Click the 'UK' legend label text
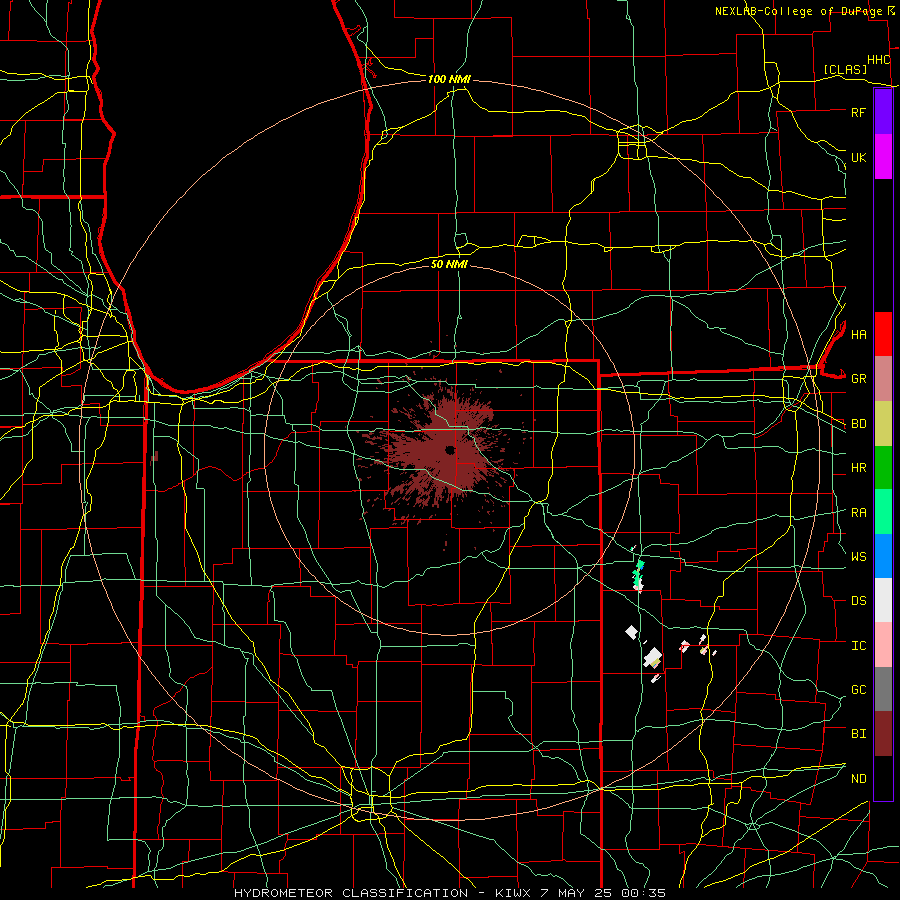900x900 pixels. 858,157
